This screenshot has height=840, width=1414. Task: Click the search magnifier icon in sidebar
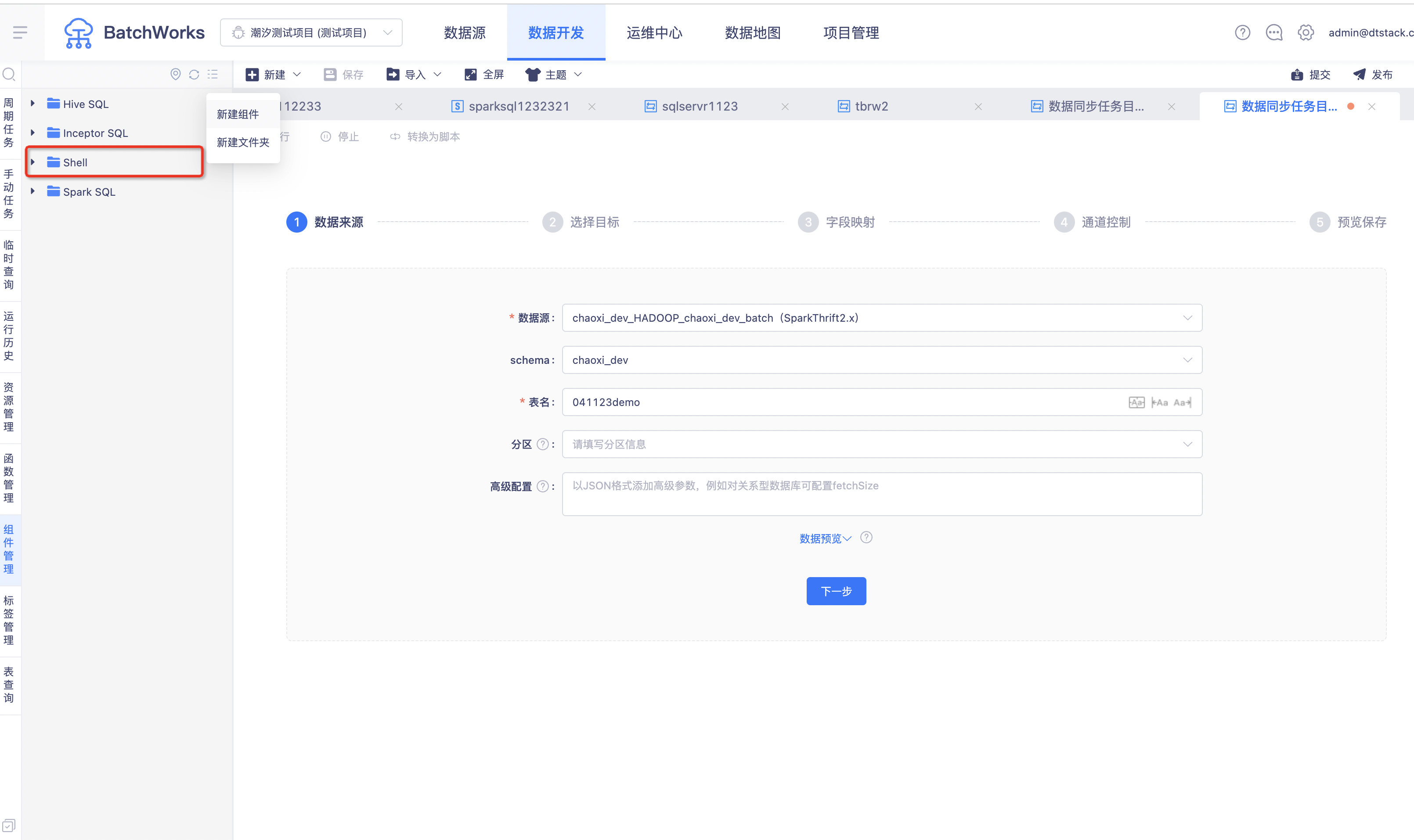pos(9,74)
